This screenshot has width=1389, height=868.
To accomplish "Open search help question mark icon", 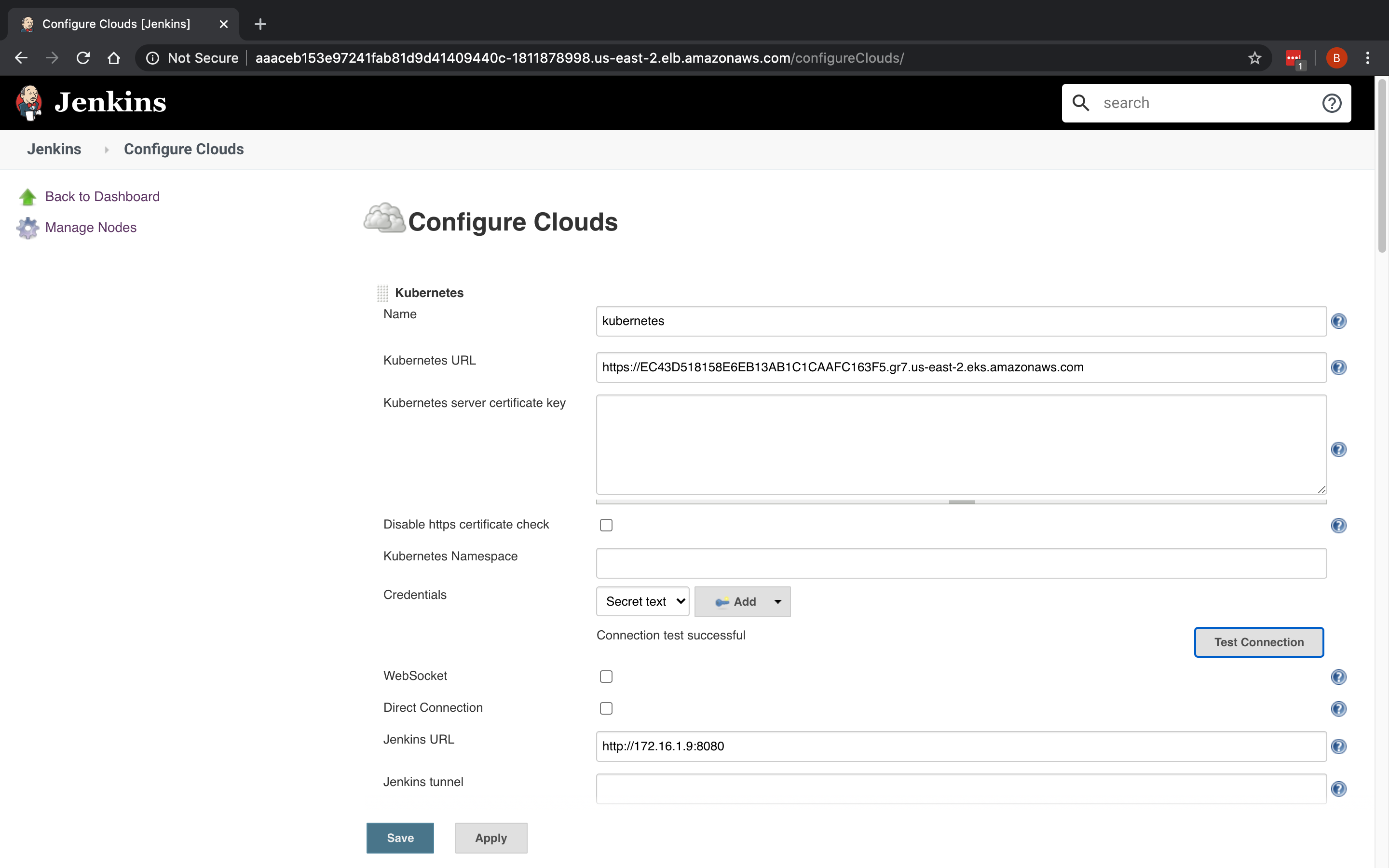I will tap(1332, 103).
